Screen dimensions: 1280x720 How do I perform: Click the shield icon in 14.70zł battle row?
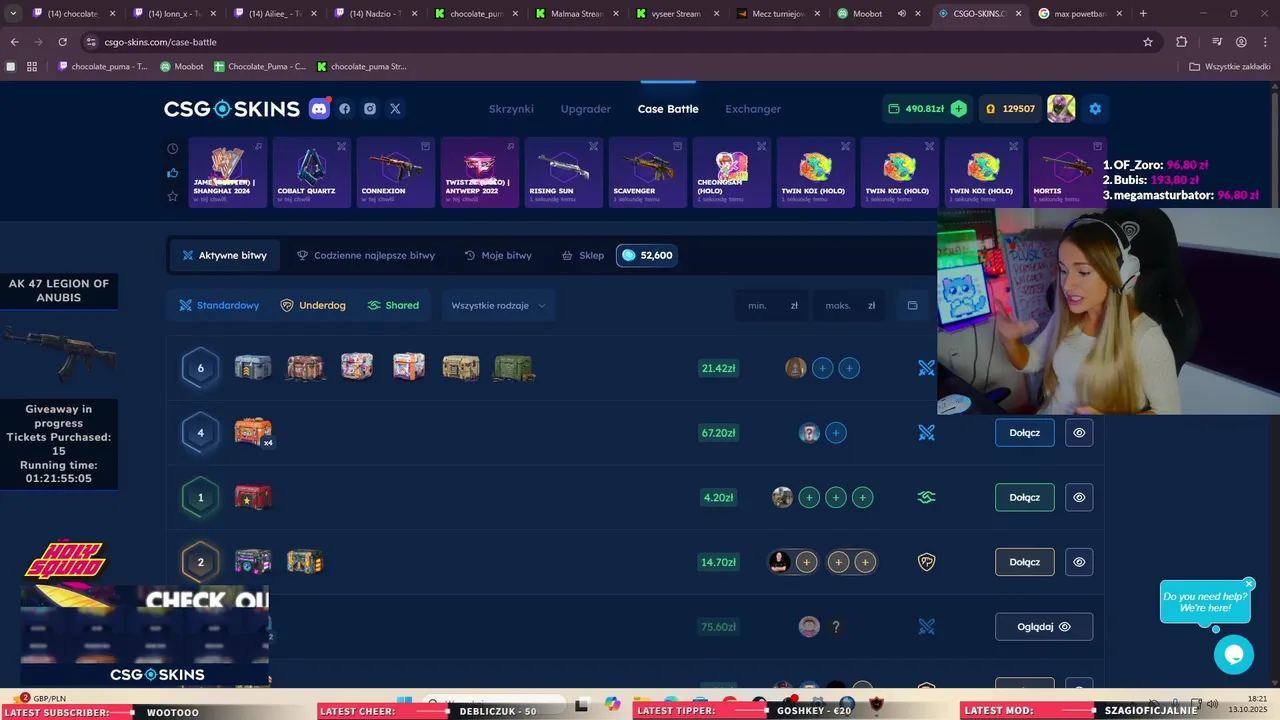tap(926, 562)
